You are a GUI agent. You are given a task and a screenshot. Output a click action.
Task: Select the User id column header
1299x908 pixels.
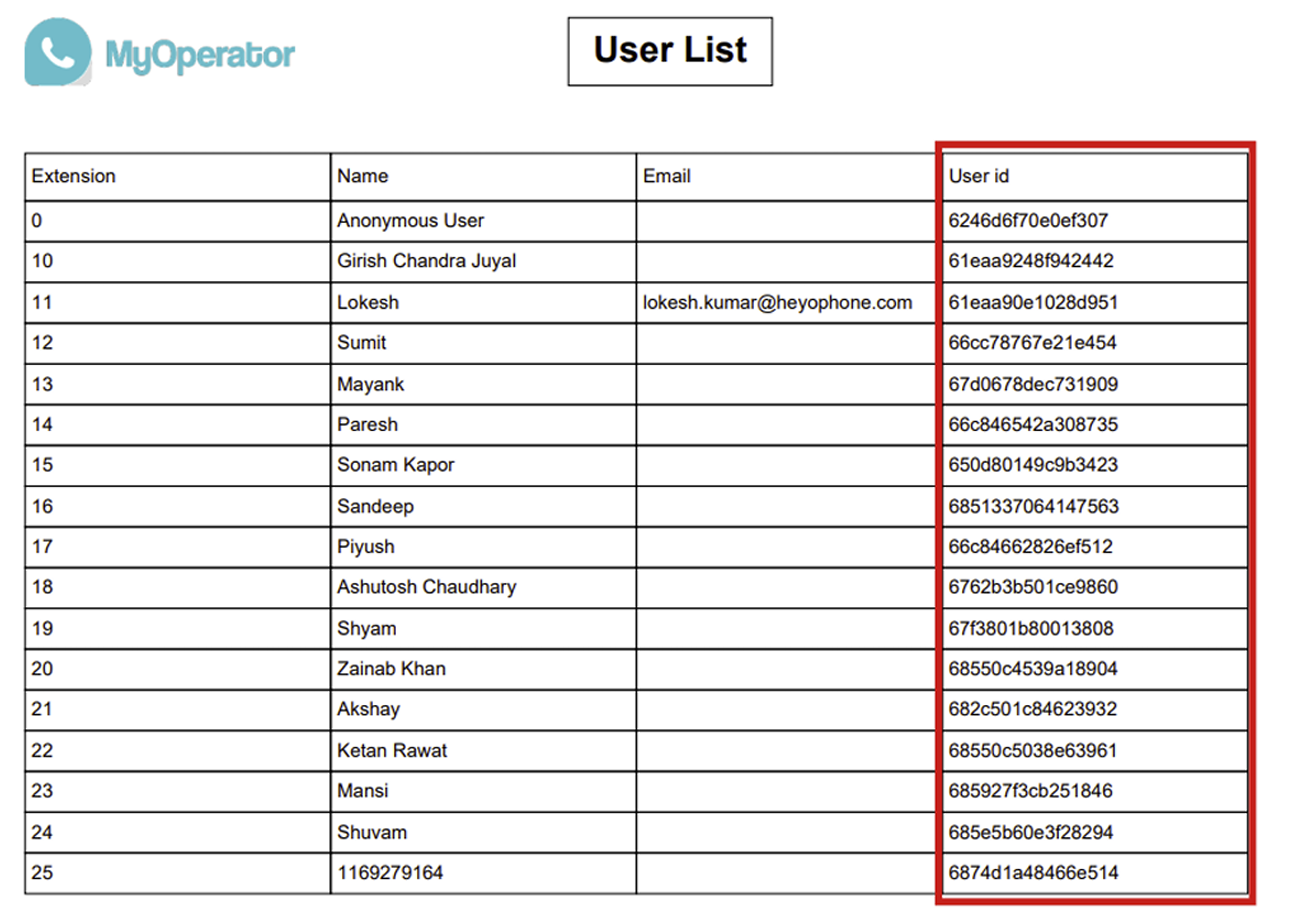pyautogui.click(x=979, y=176)
